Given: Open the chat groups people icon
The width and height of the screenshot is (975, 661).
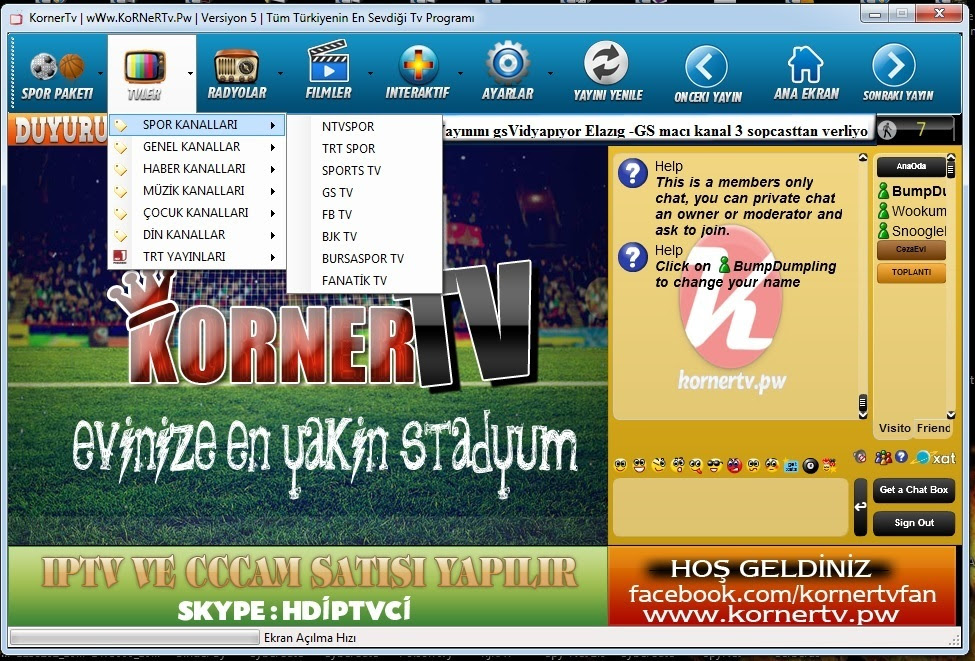Looking at the screenshot, I should (882, 458).
